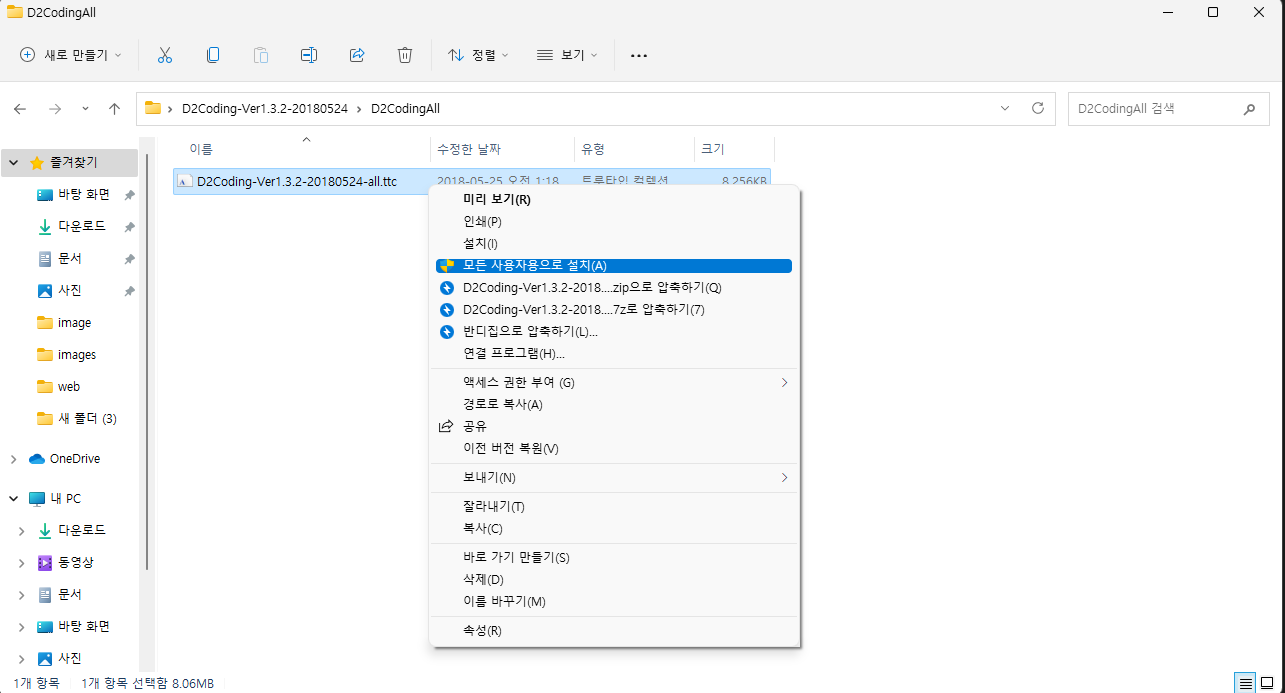This screenshot has height=693, width=1285.
Task: Click the search magnifier icon
Action: coord(1249,108)
